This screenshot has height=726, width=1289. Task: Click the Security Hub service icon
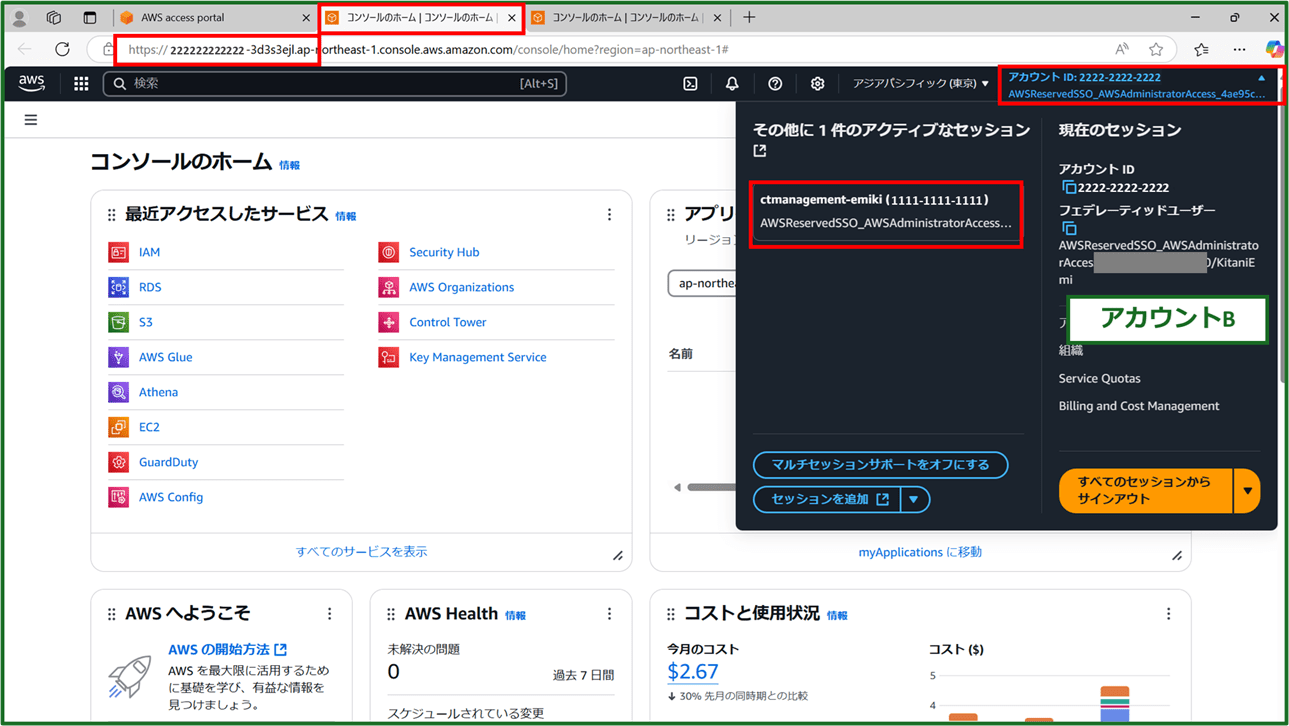pyautogui.click(x=388, y=252)
